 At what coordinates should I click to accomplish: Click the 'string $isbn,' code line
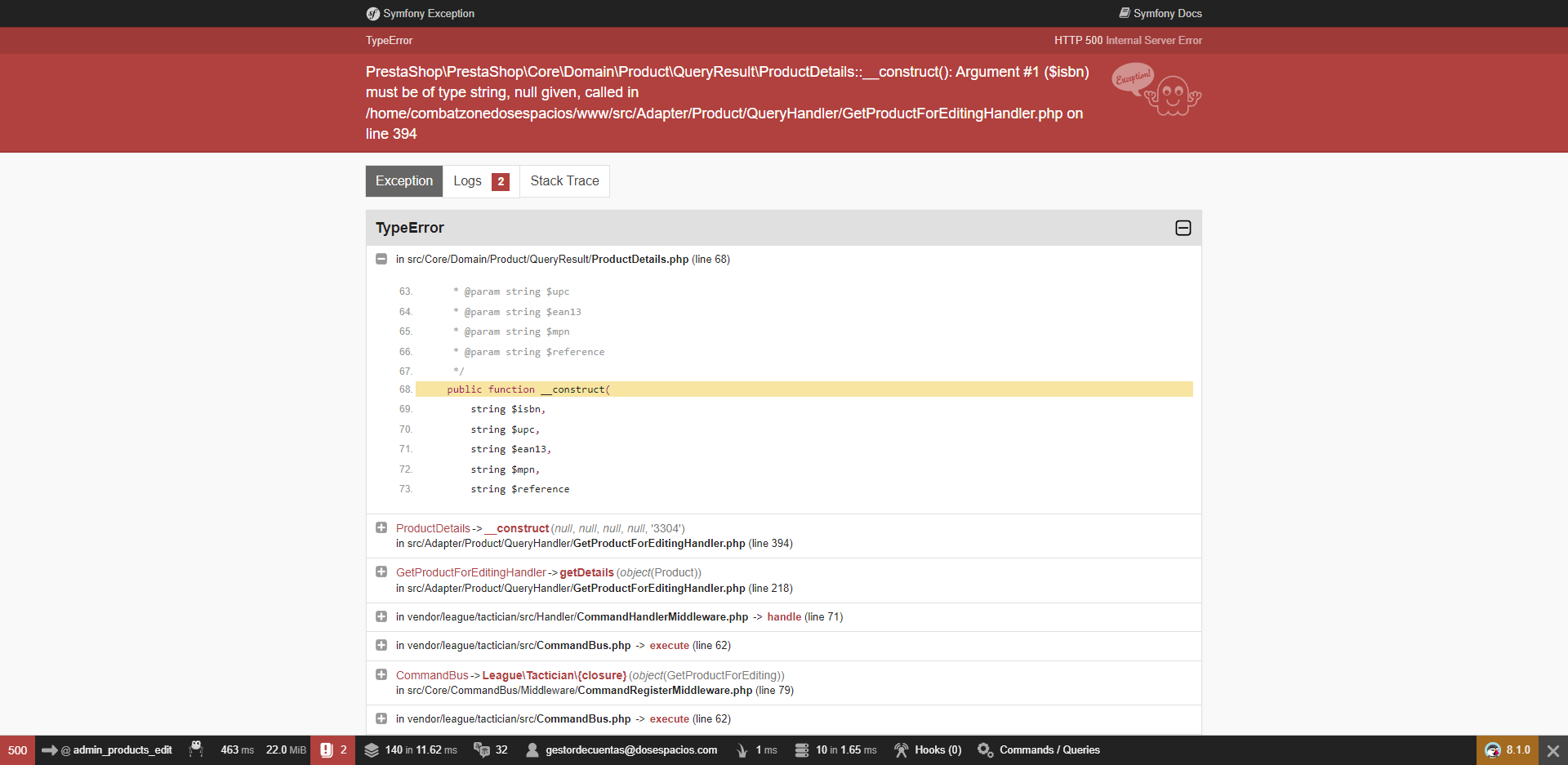(508, 410)
